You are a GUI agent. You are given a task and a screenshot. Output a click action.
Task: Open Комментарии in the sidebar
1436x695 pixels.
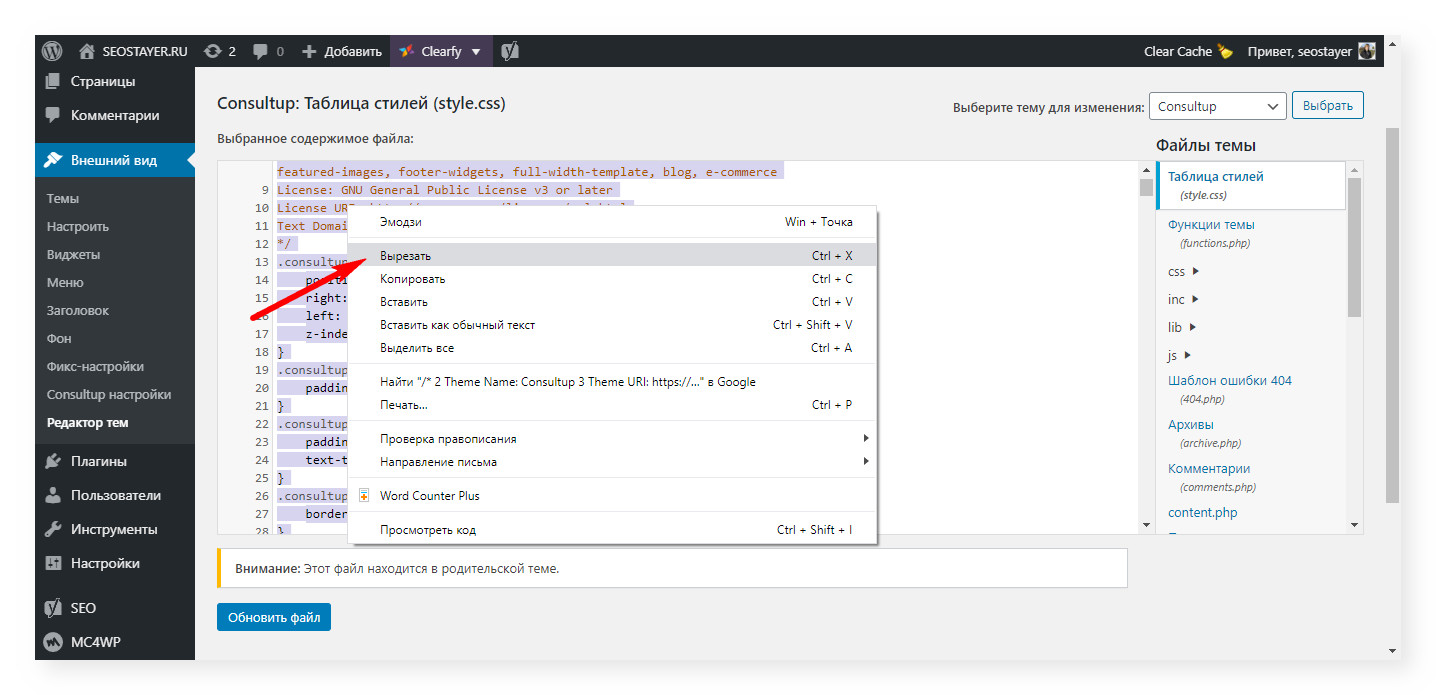pos(115,116)
